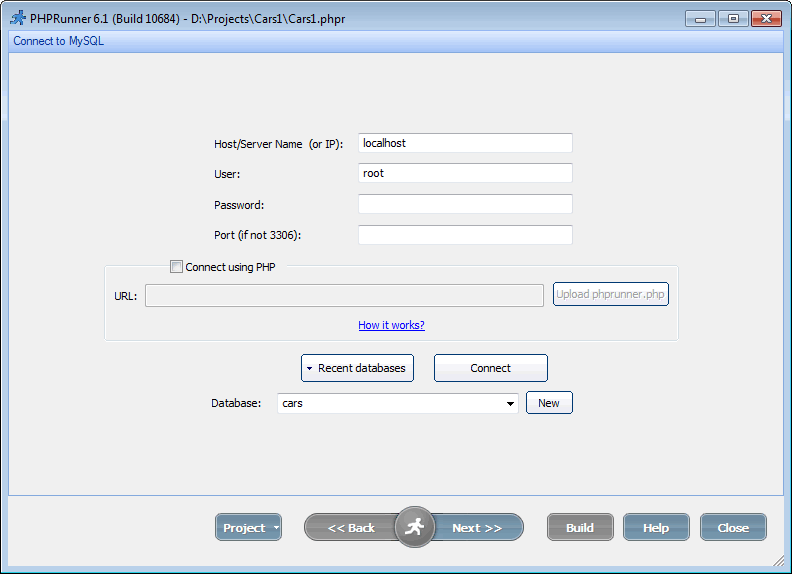Focus the Host/Server Name field
Viewport: 792px width, 574px height.
point(465,143)
